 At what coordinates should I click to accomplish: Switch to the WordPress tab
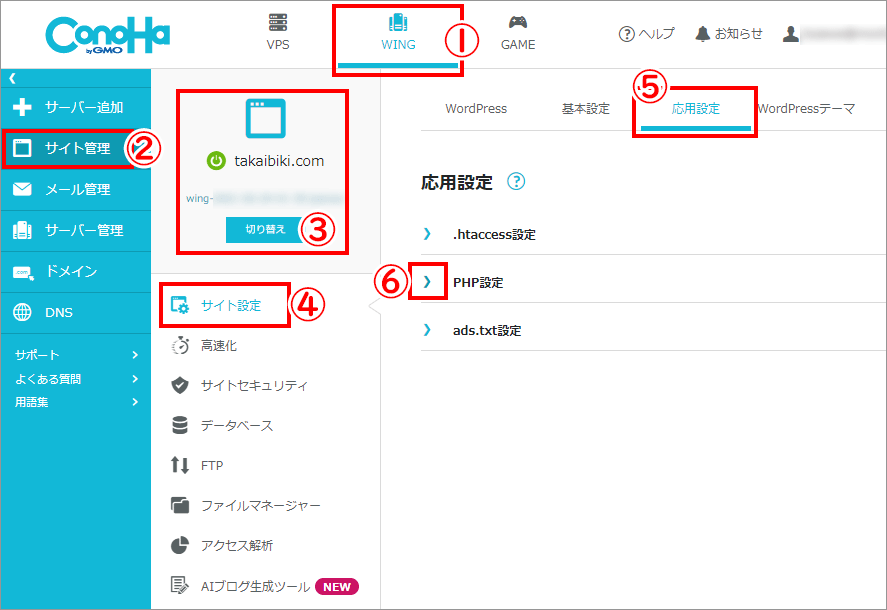[476, 109]
